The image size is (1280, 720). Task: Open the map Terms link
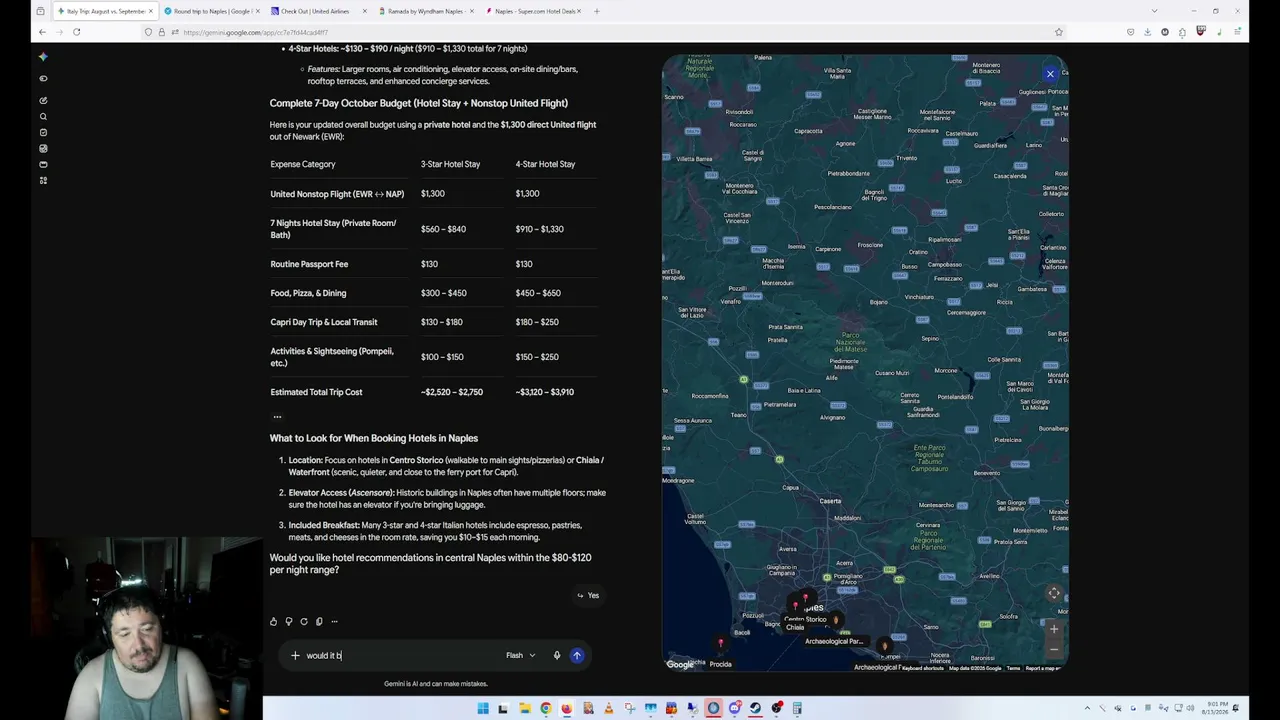1013,668
